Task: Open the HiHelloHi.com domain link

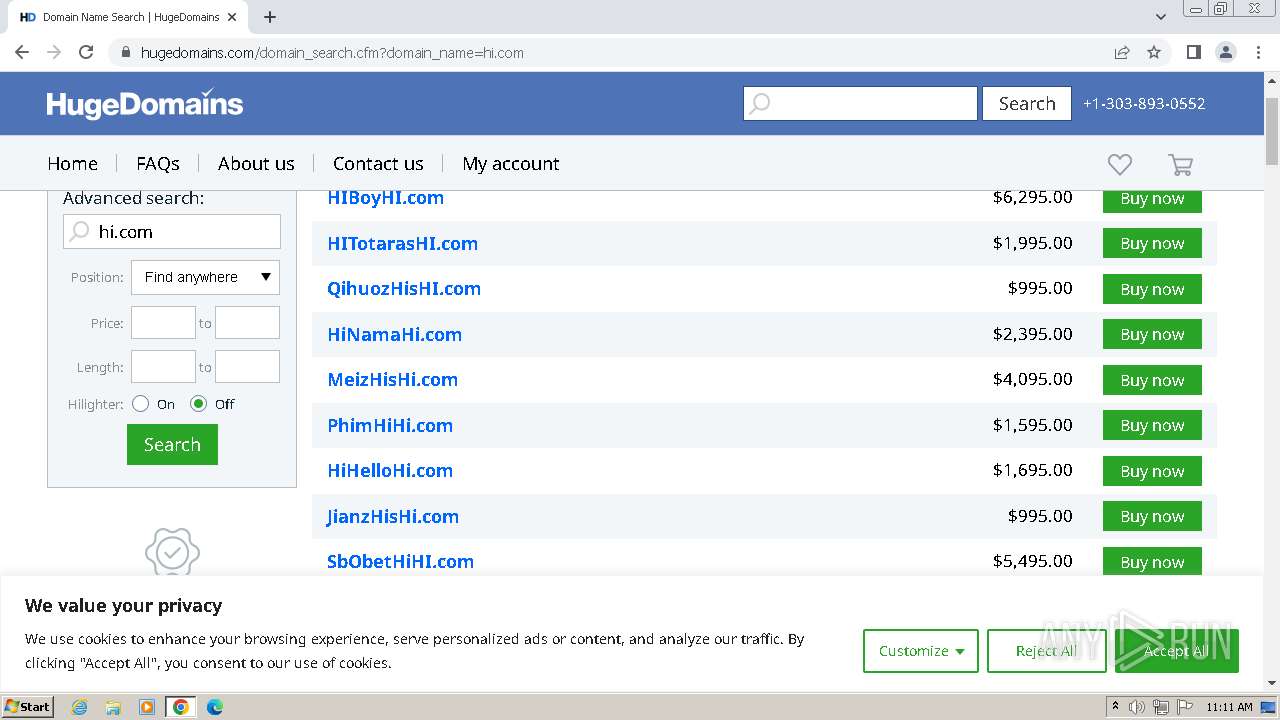Action: [390, 471]
